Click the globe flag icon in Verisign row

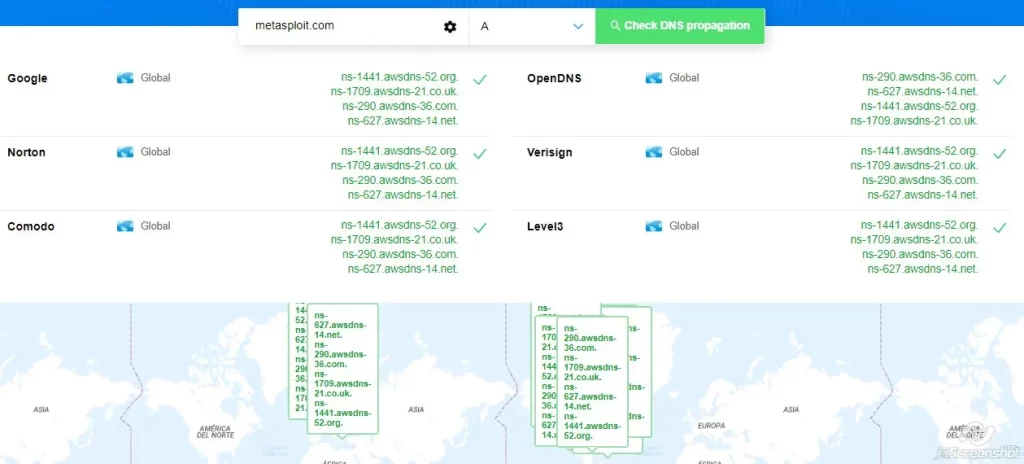654,152
